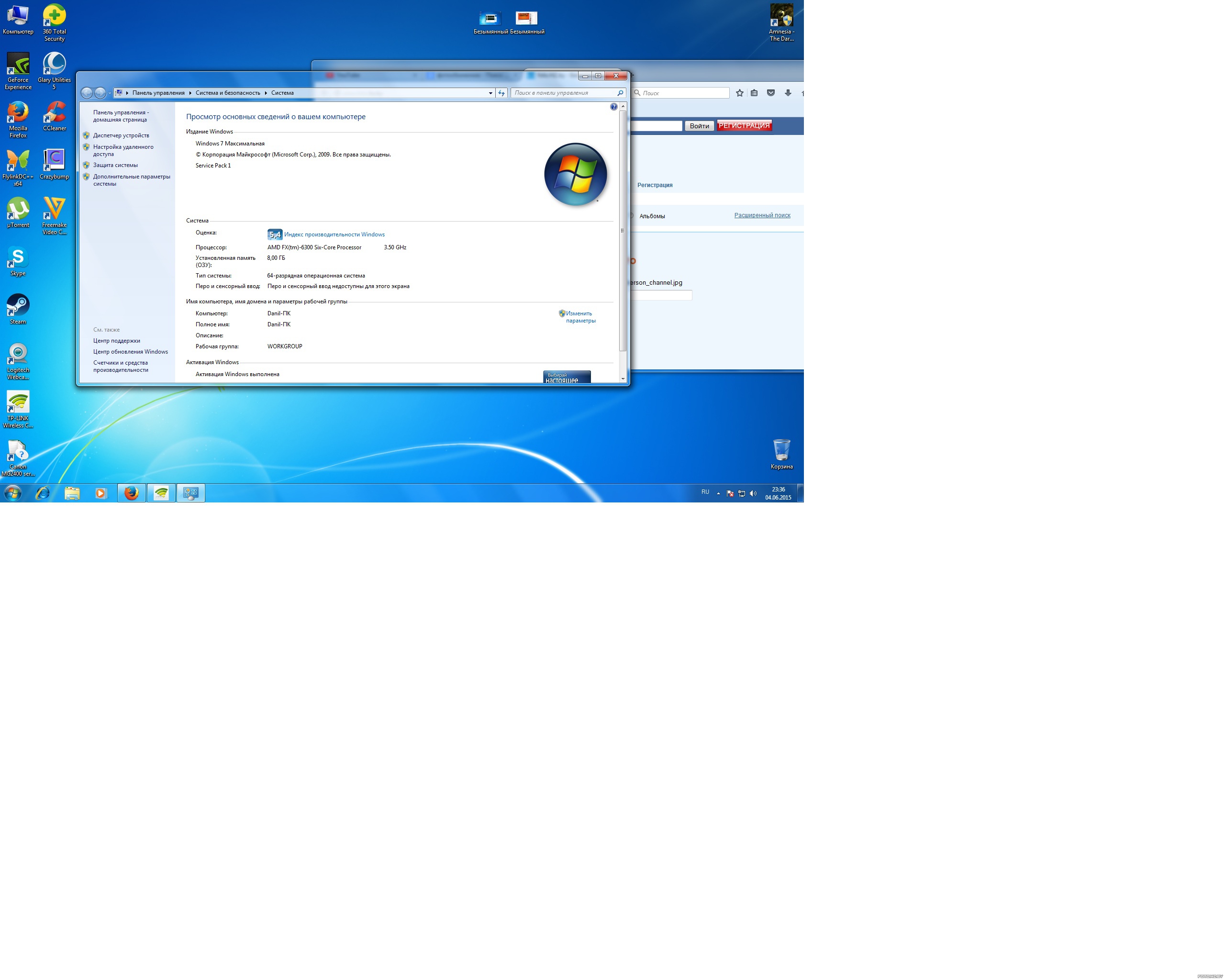Open Glary Utilities 5 desktop shortcut
The height and width of the screenshot is (980, 1225).
[55, 71]
